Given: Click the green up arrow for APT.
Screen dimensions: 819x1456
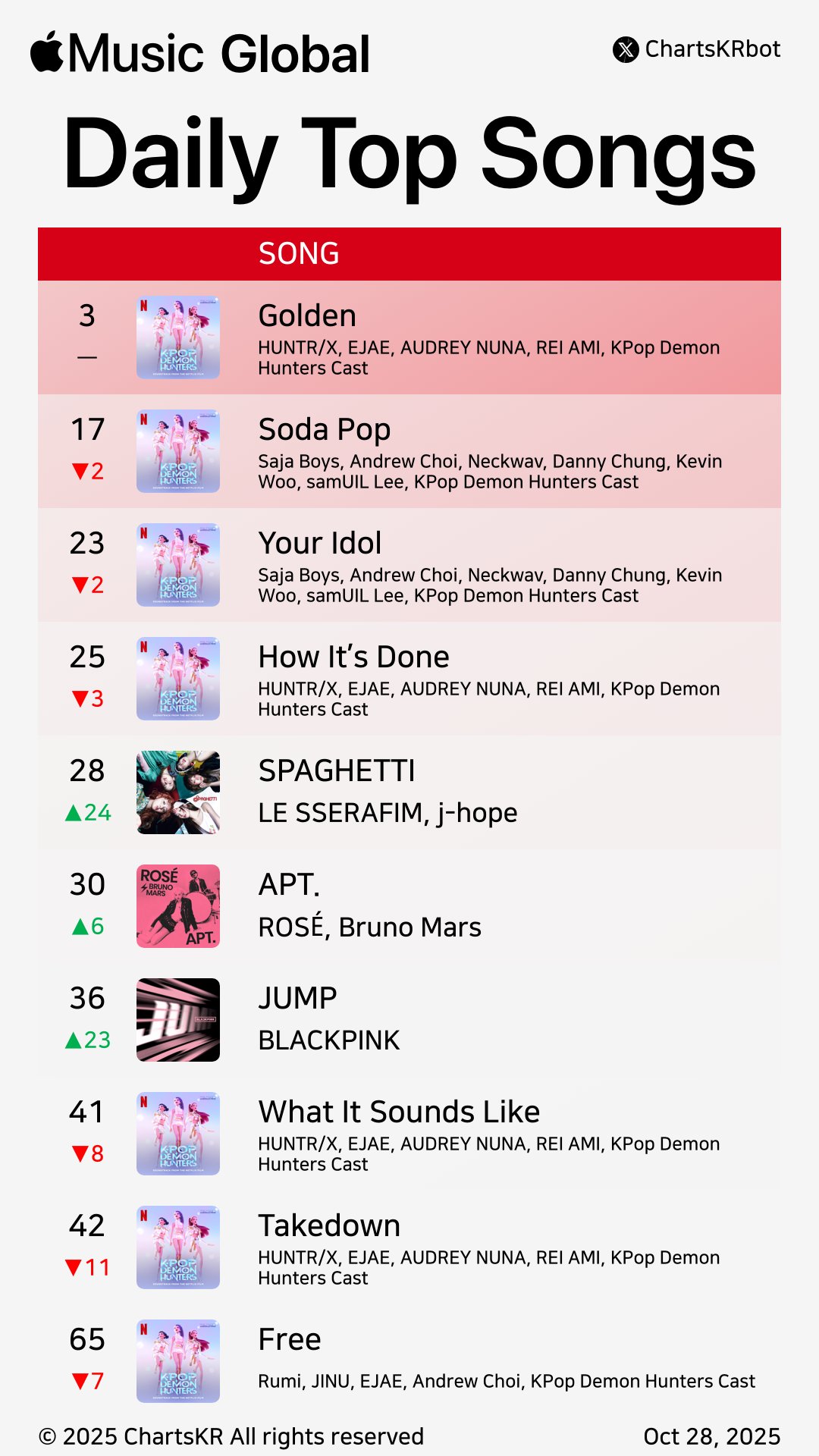Looking at the screenshot, I should [80, 927].
